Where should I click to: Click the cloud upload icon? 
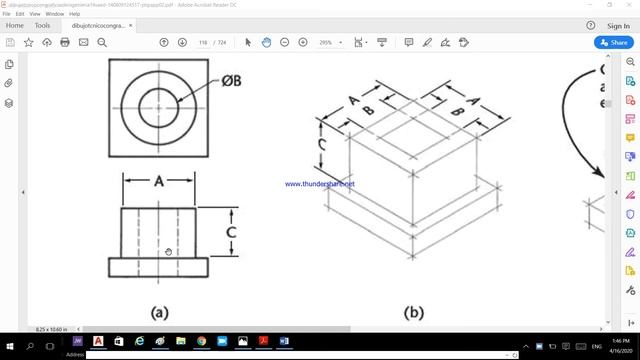[x=47, y=42]
